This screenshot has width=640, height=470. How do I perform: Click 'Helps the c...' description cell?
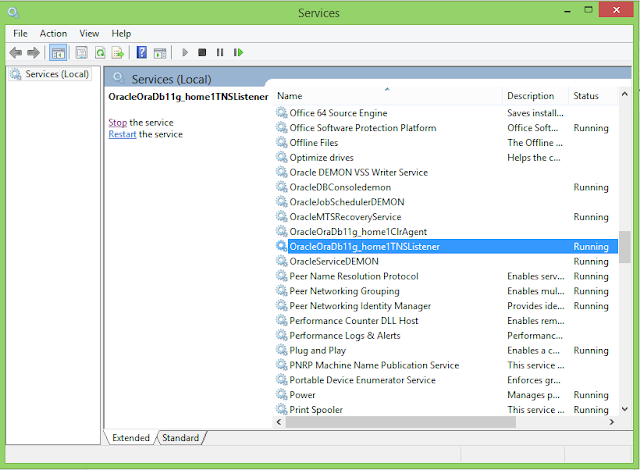[534, 157]
